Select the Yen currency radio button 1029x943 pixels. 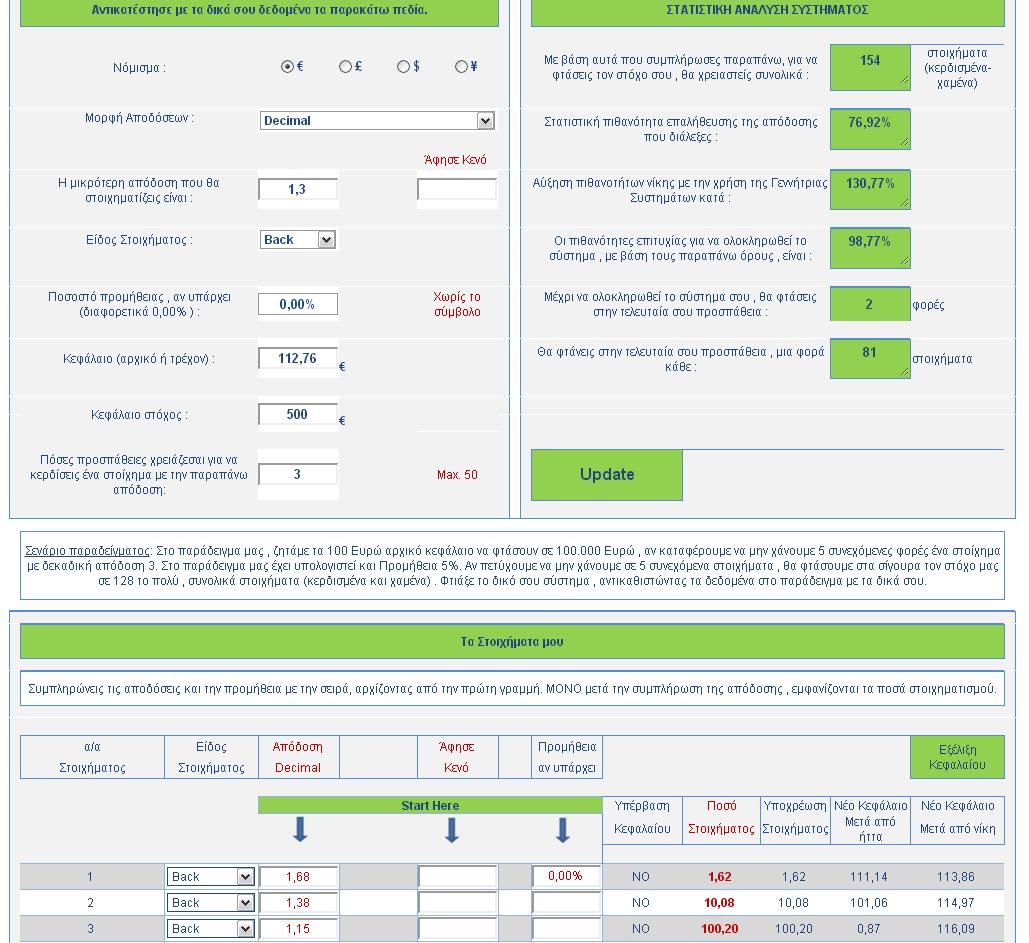pyautogui.click(x=461, y=67)
